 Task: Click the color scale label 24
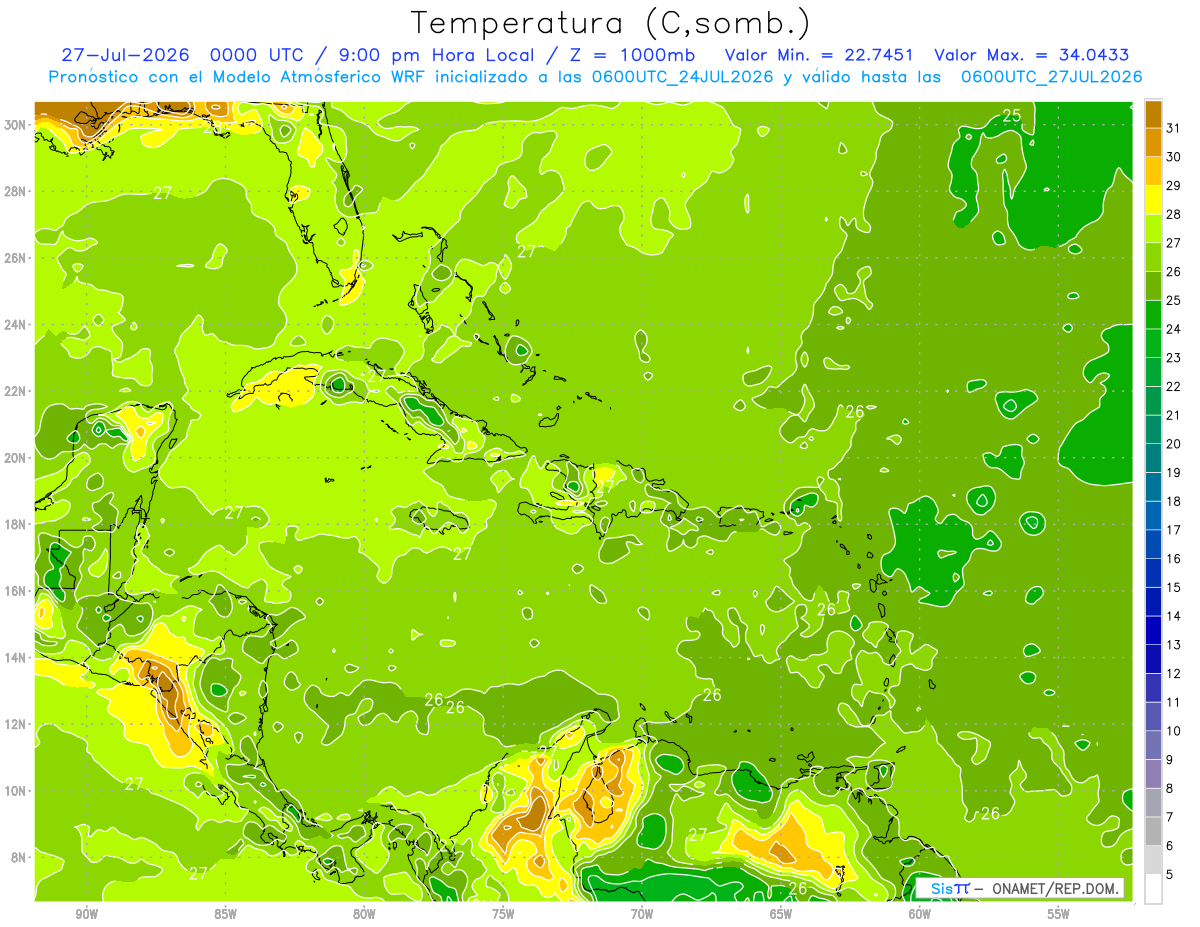[1173, 329]
